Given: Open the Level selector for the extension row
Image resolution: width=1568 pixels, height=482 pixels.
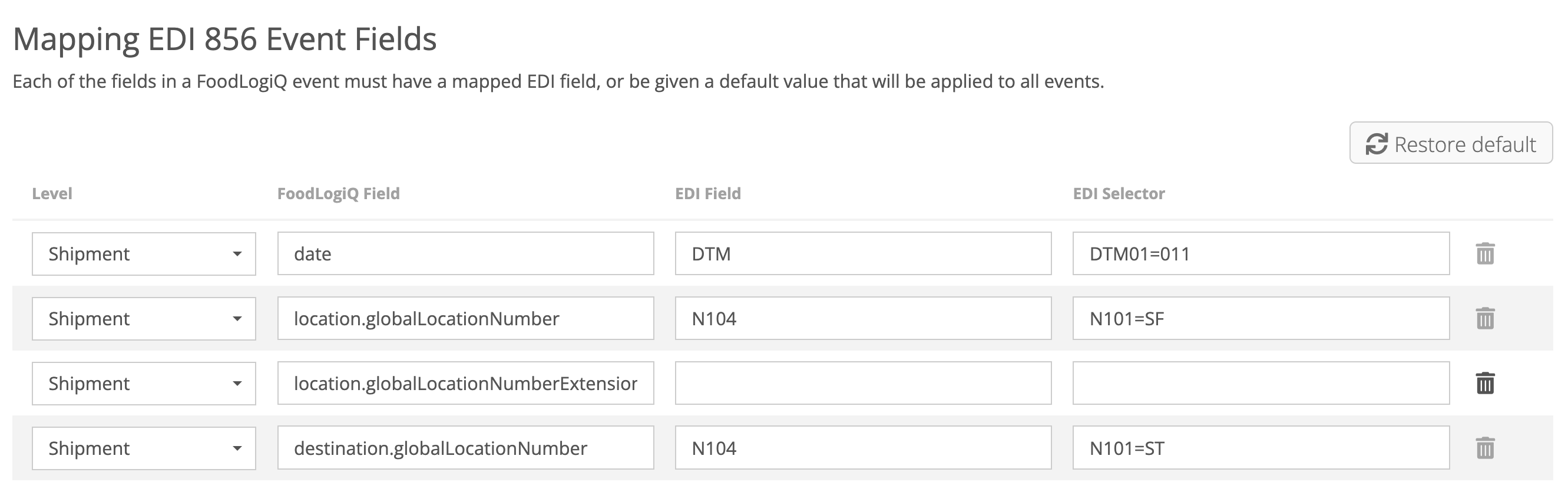Looking at the screenshot, I should (x=144, y=384).
